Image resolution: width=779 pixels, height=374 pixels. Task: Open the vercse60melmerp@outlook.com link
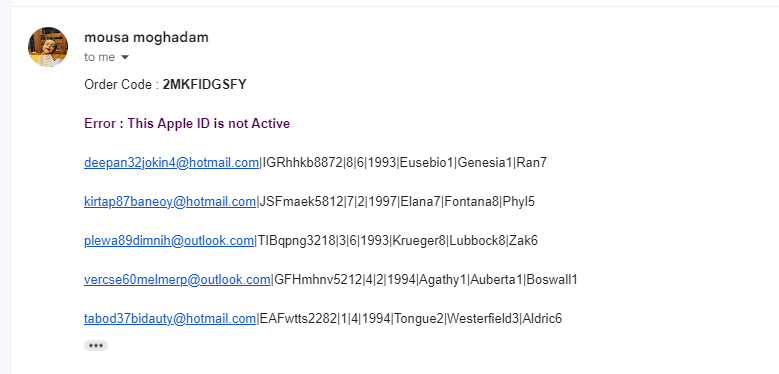(x=177, y=280)
